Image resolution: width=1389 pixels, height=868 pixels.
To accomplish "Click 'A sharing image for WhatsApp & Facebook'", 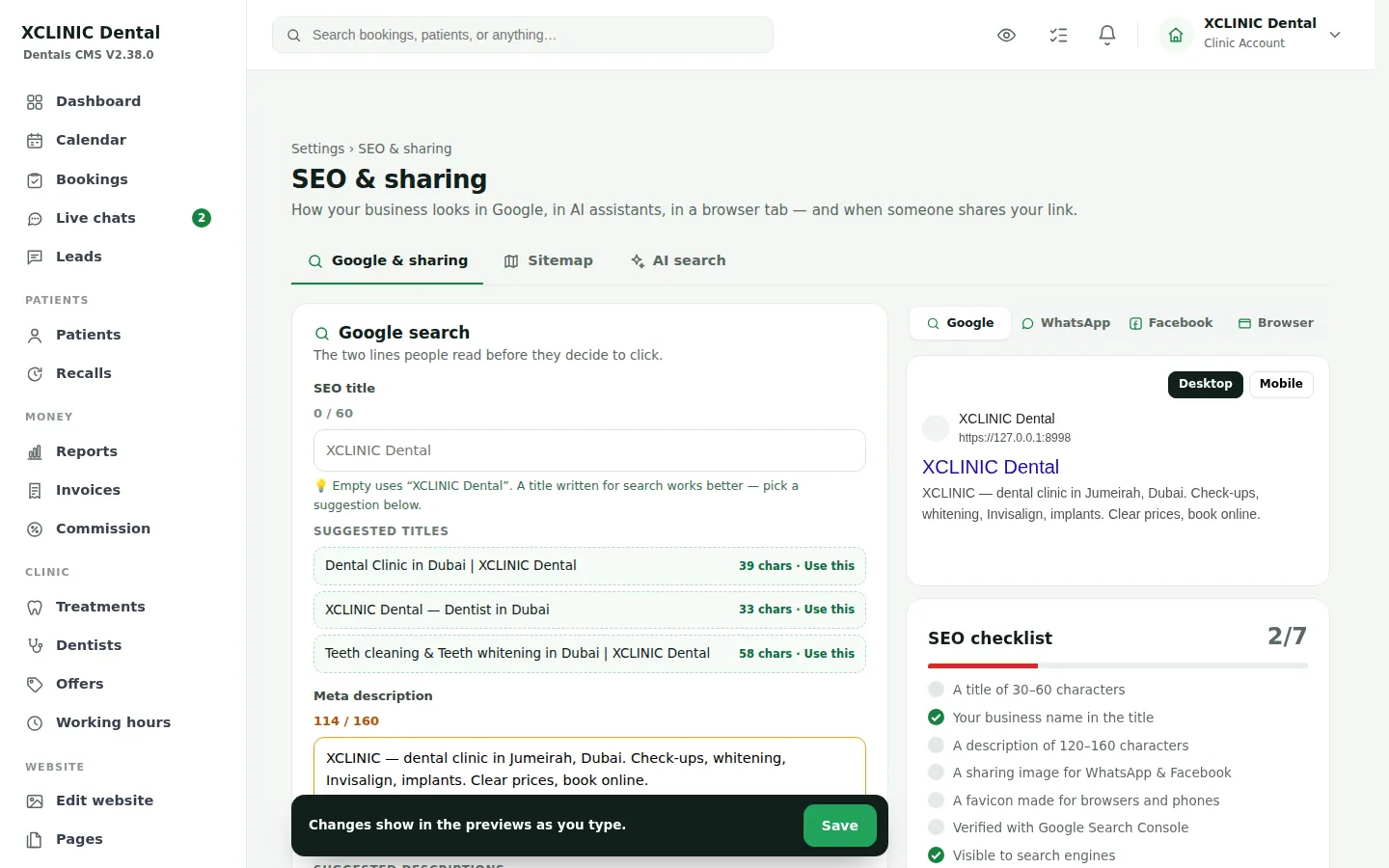I will coord(1092,773).
